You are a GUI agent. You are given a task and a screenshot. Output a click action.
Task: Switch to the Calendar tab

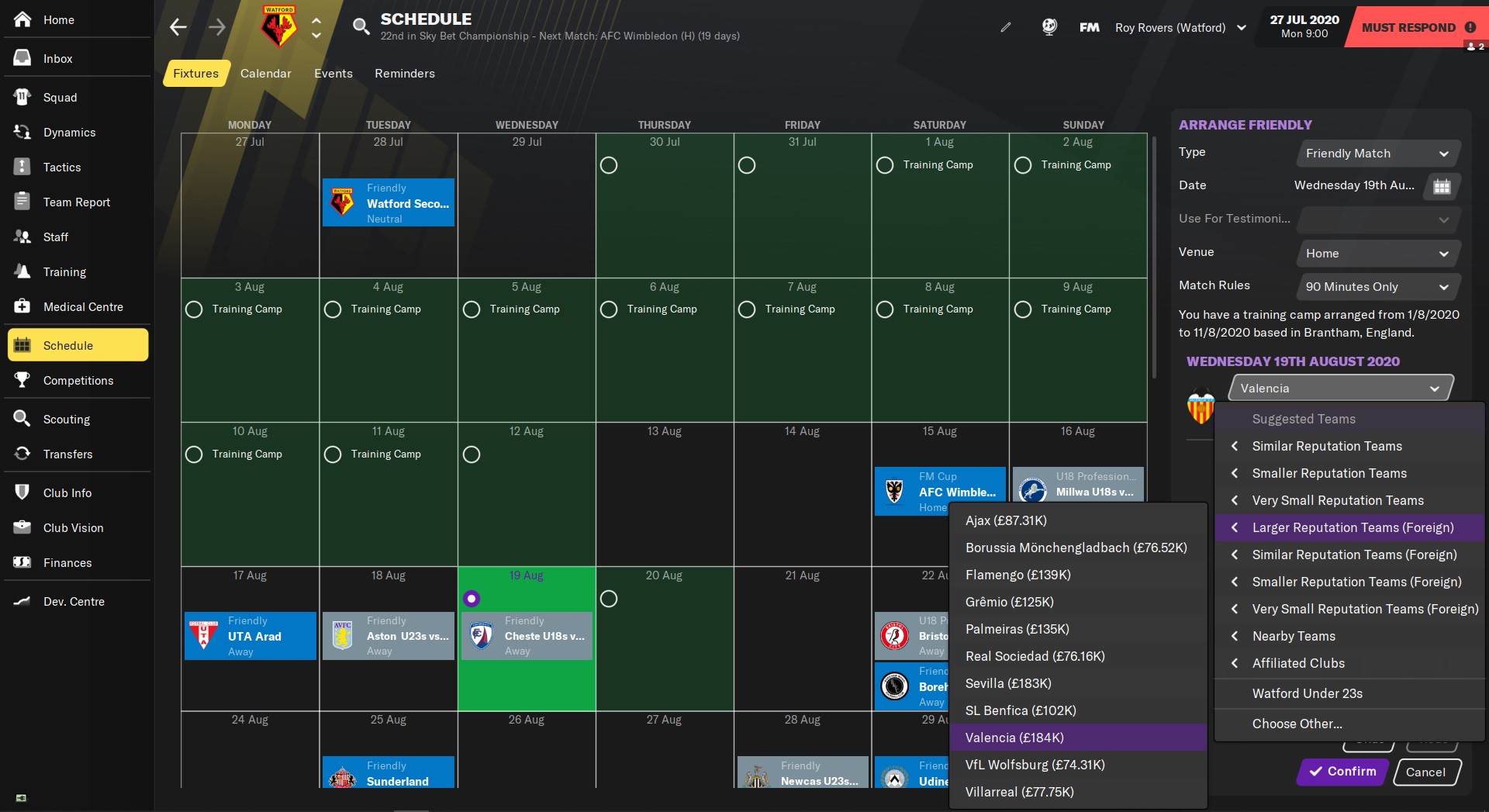(266, 74)
